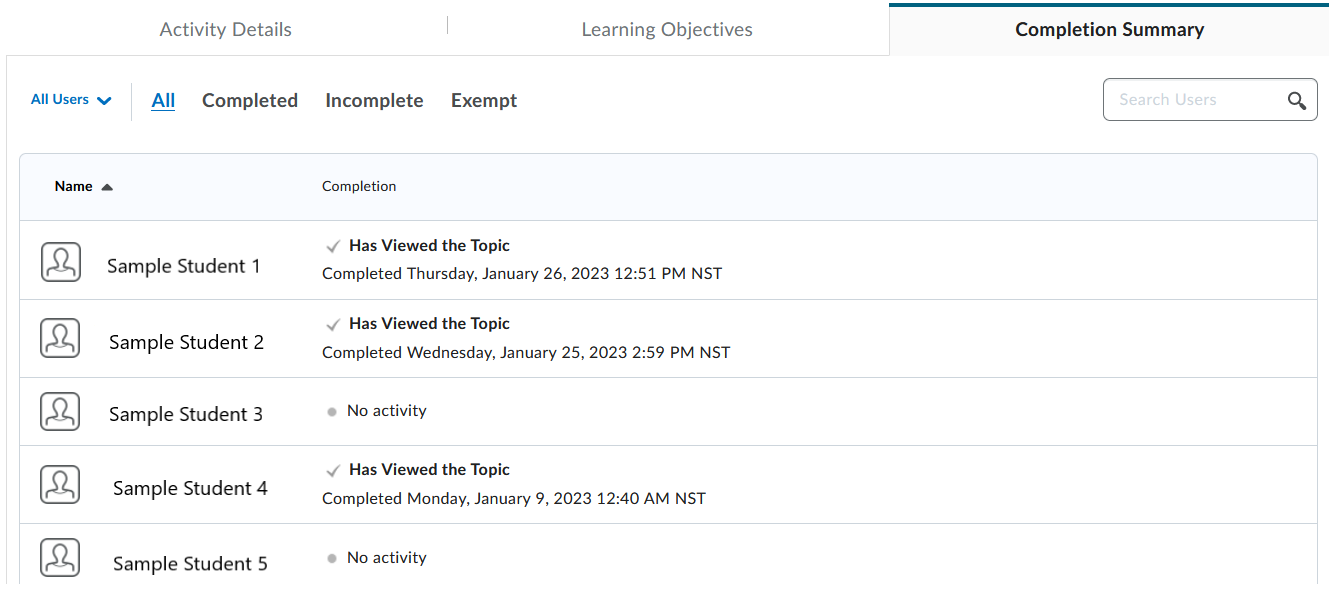1329x596 pixels.
Task: Click the checkmark beside Sample Student 4's completion
Action: coord(333,469)
